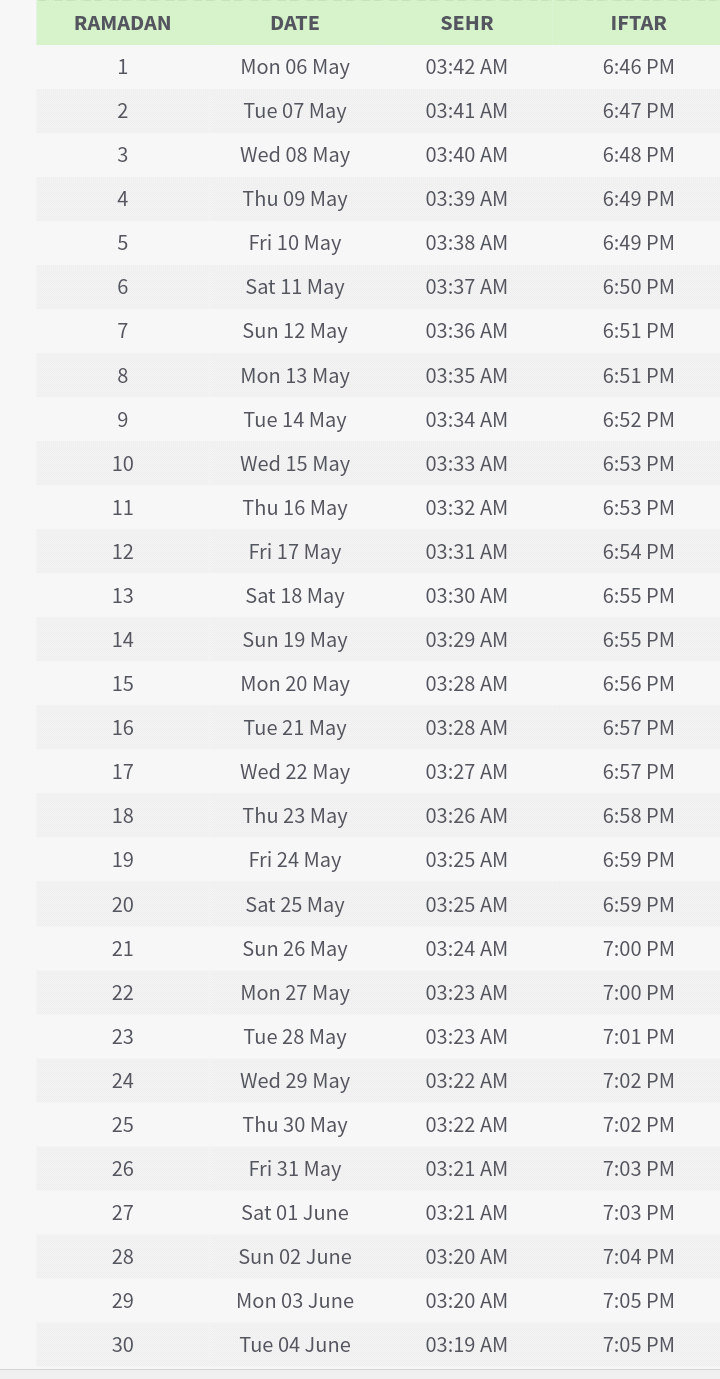Select the 6:46 PM Iftar time
This screenshot has width=720, height=1379.
(638, 67)
